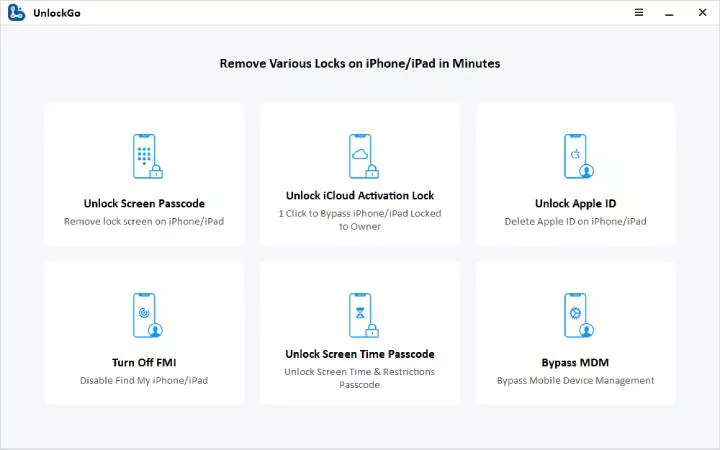Click the 'Remove Various Locks' heading
The image size is (720, 450).
coord(360,63)
